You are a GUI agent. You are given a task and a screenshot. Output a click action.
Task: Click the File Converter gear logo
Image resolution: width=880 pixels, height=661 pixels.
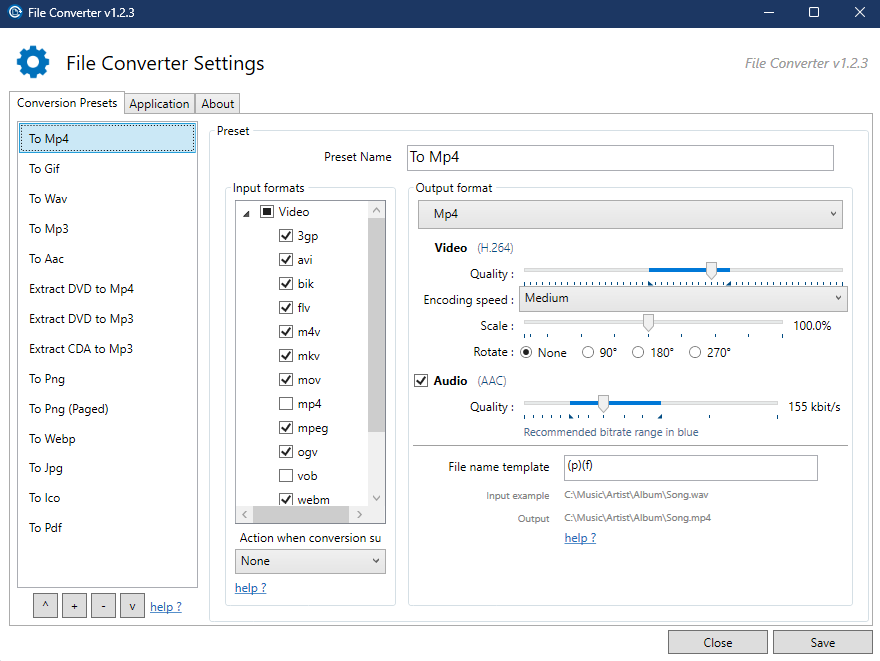pyautogui.click(x=32, y=62)
